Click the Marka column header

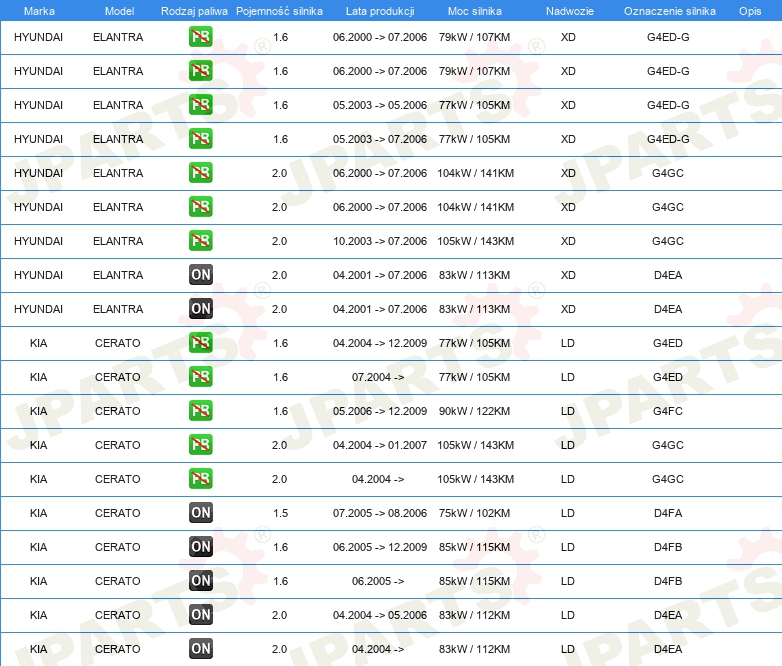click(39, 11)
